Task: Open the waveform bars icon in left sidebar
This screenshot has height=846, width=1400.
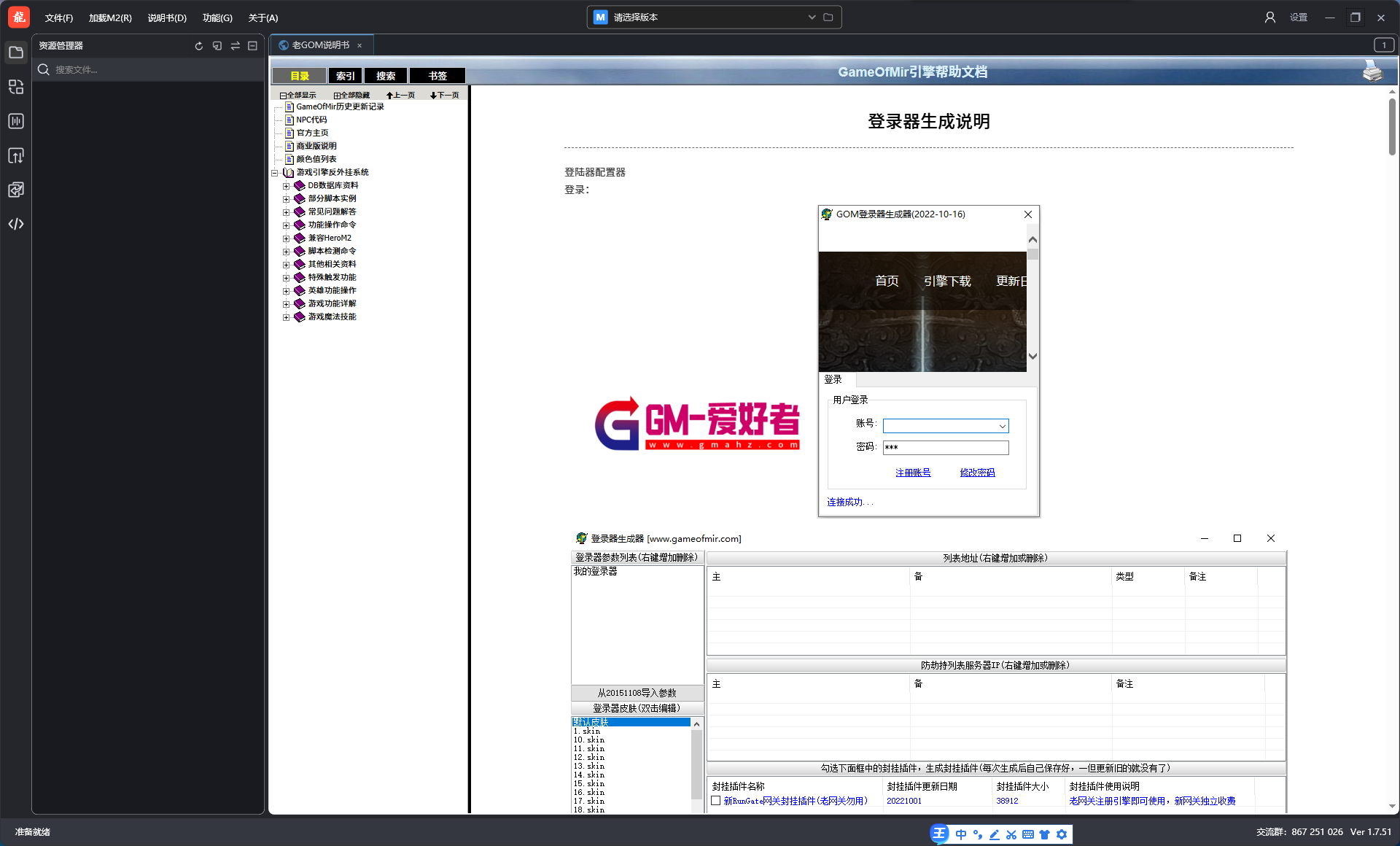Action: (x=16, y=121)
